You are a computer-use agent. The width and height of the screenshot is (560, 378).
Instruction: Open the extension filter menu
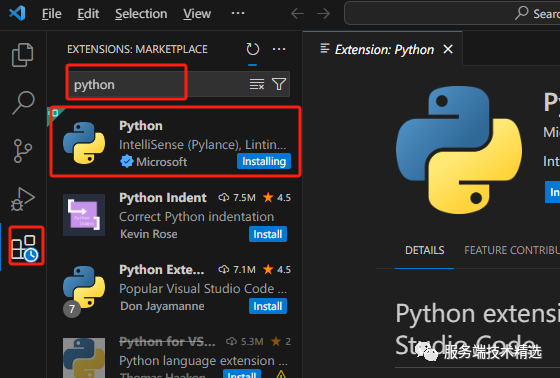[x=279, y=84]
